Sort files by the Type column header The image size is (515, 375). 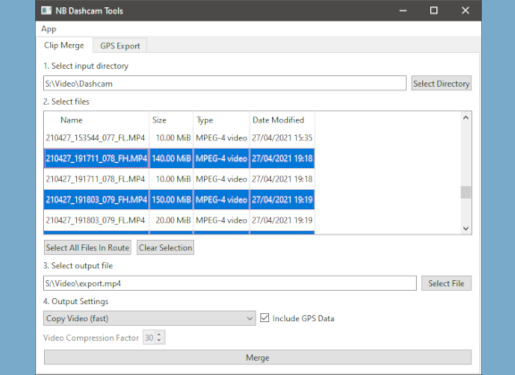coord(221,120)
